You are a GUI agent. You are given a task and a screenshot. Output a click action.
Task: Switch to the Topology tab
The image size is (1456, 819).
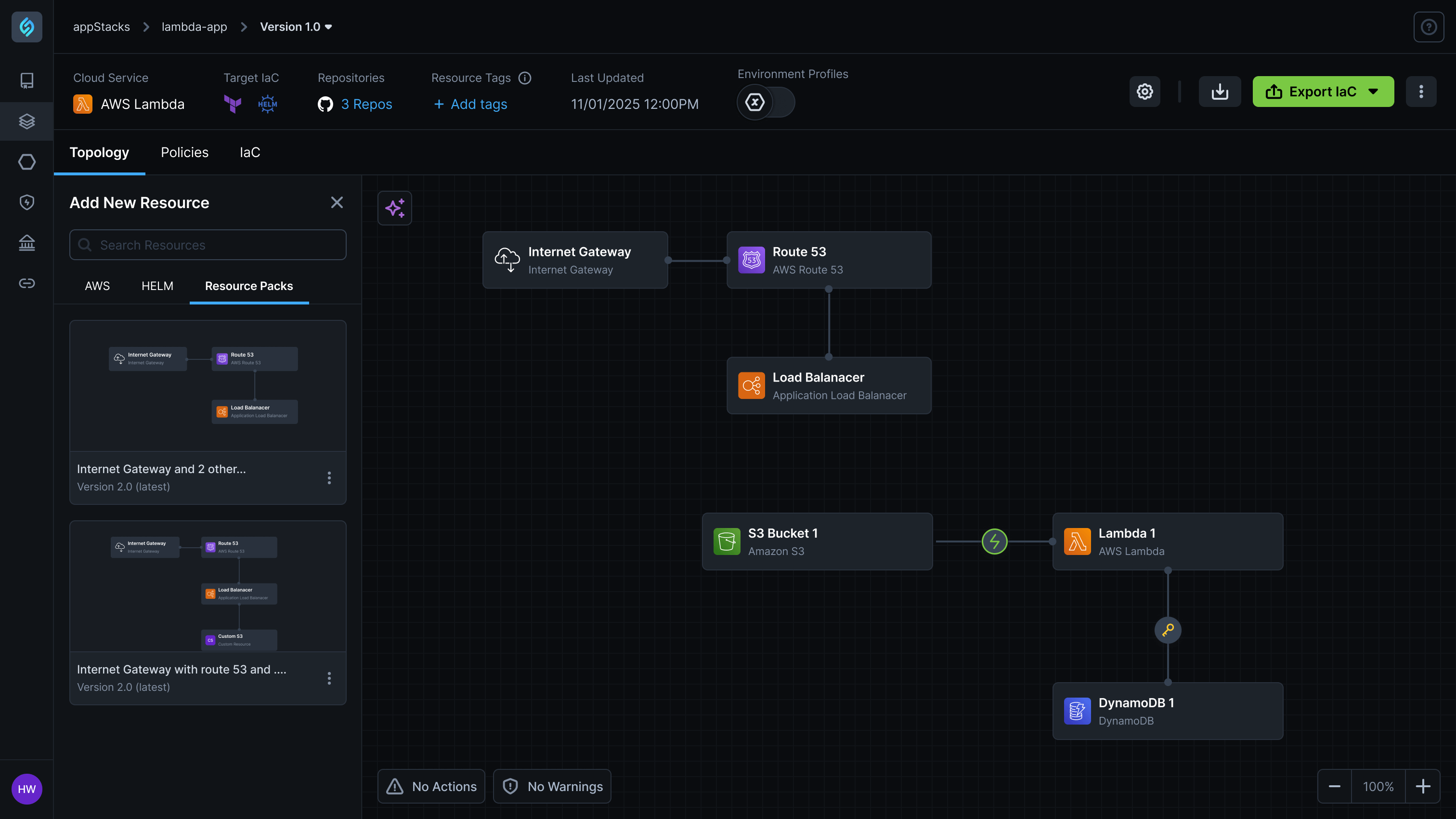coord(99,152)
